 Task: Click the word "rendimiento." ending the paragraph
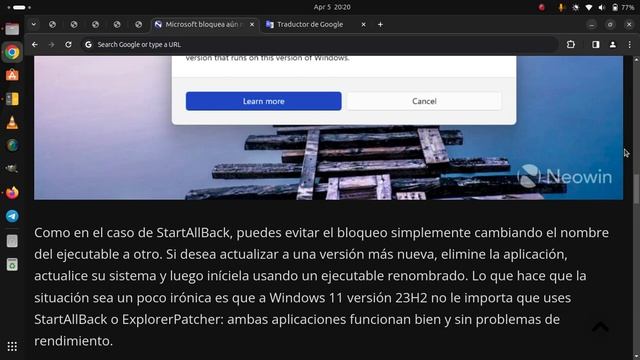tap(73, 341)
